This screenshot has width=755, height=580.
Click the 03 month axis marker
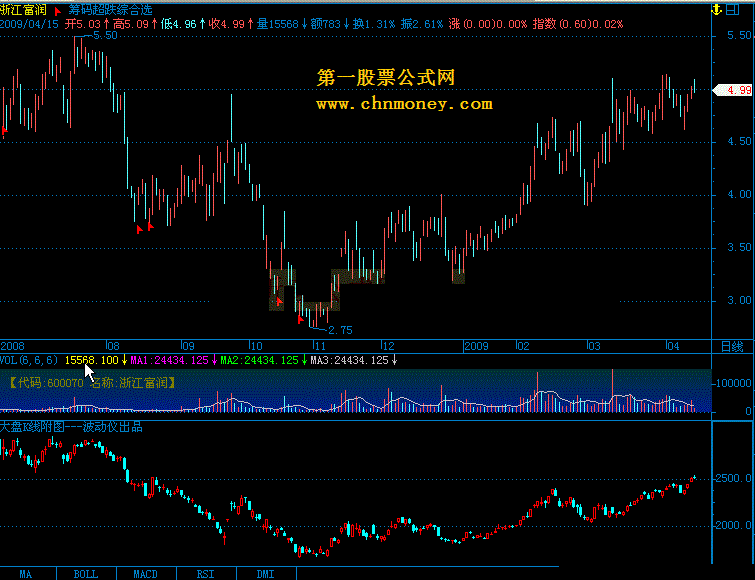pos(594,346)
